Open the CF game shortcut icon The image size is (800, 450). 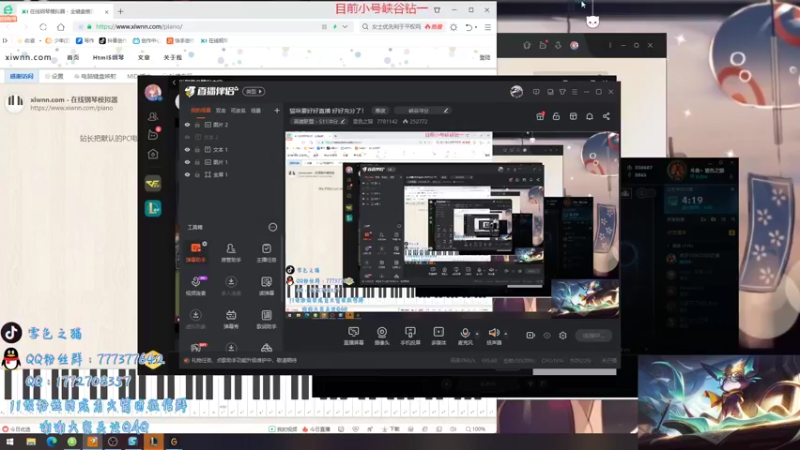point(153,183)
